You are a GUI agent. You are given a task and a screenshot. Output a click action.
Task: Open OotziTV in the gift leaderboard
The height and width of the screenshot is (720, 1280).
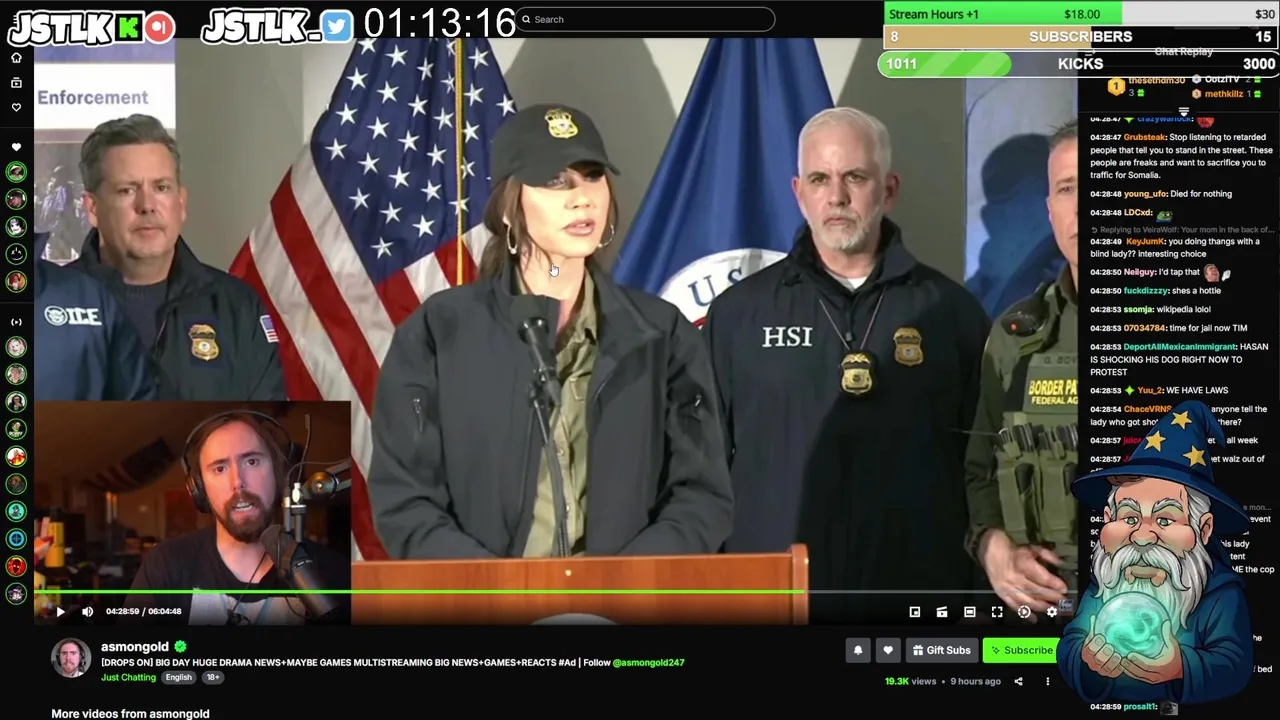click(1221, 79)
